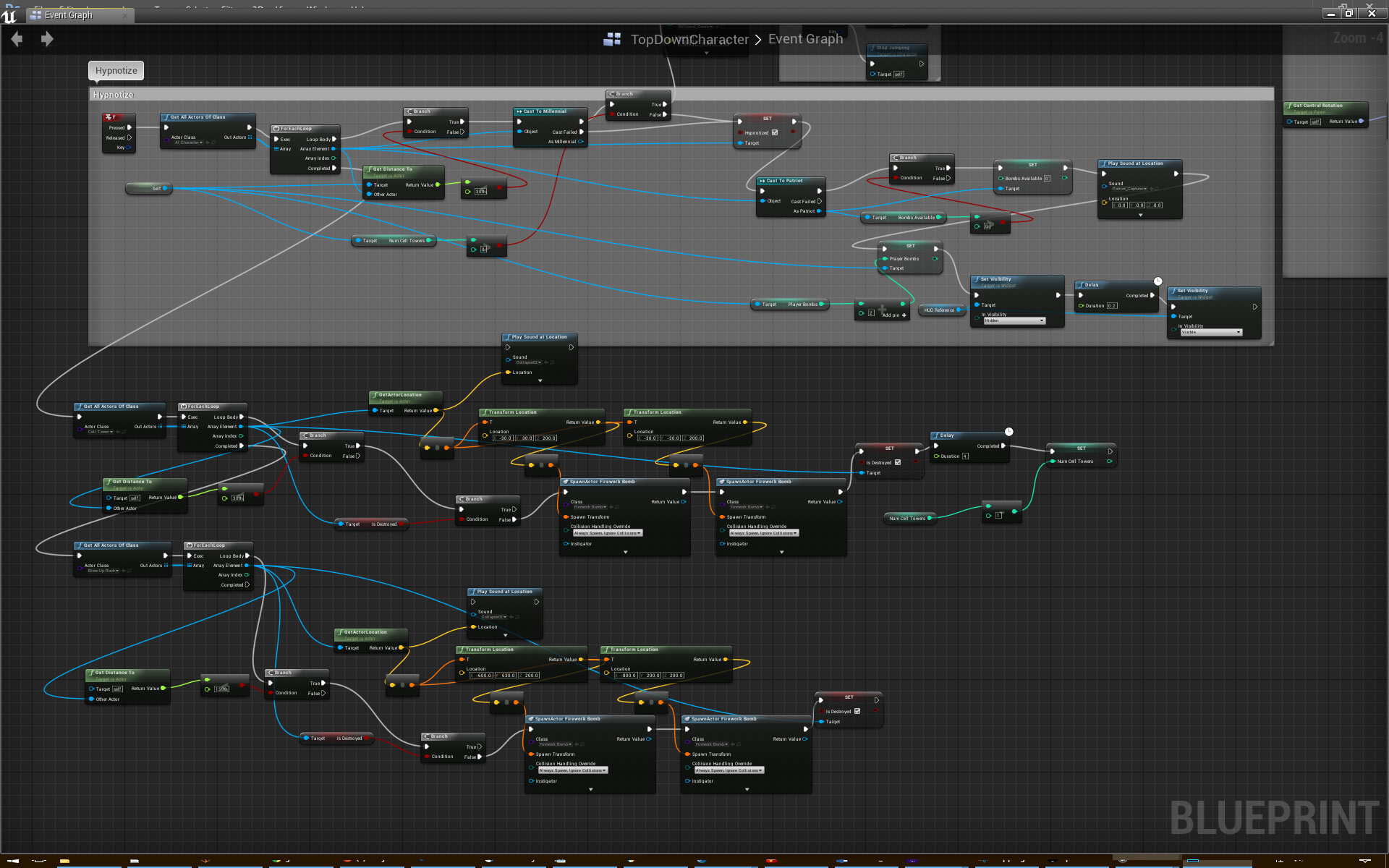Click the clock icon on upper Delay node

click(x=1157, y=281)
